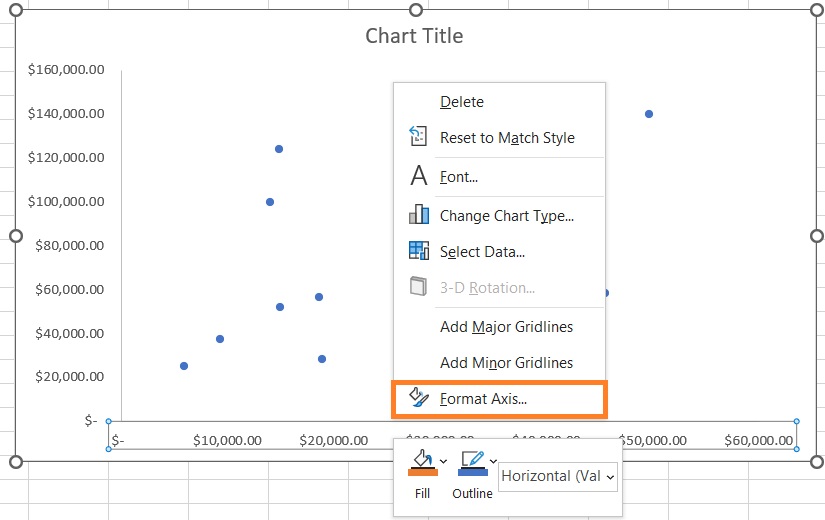Open the Font... menu entry
This screenshot has width=825, height=520.
499,177
